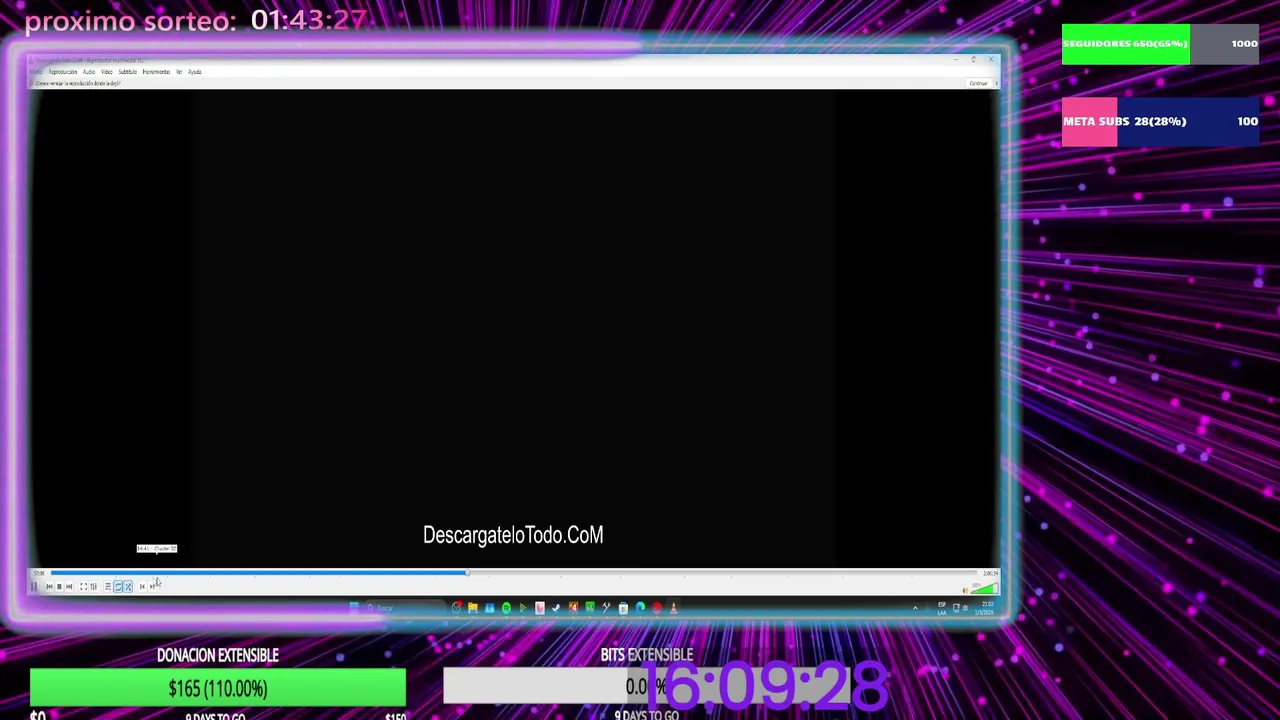This screenshot has width=1280, height=720.
Task: Open the Herramientas menu
Action: (156, 72)
